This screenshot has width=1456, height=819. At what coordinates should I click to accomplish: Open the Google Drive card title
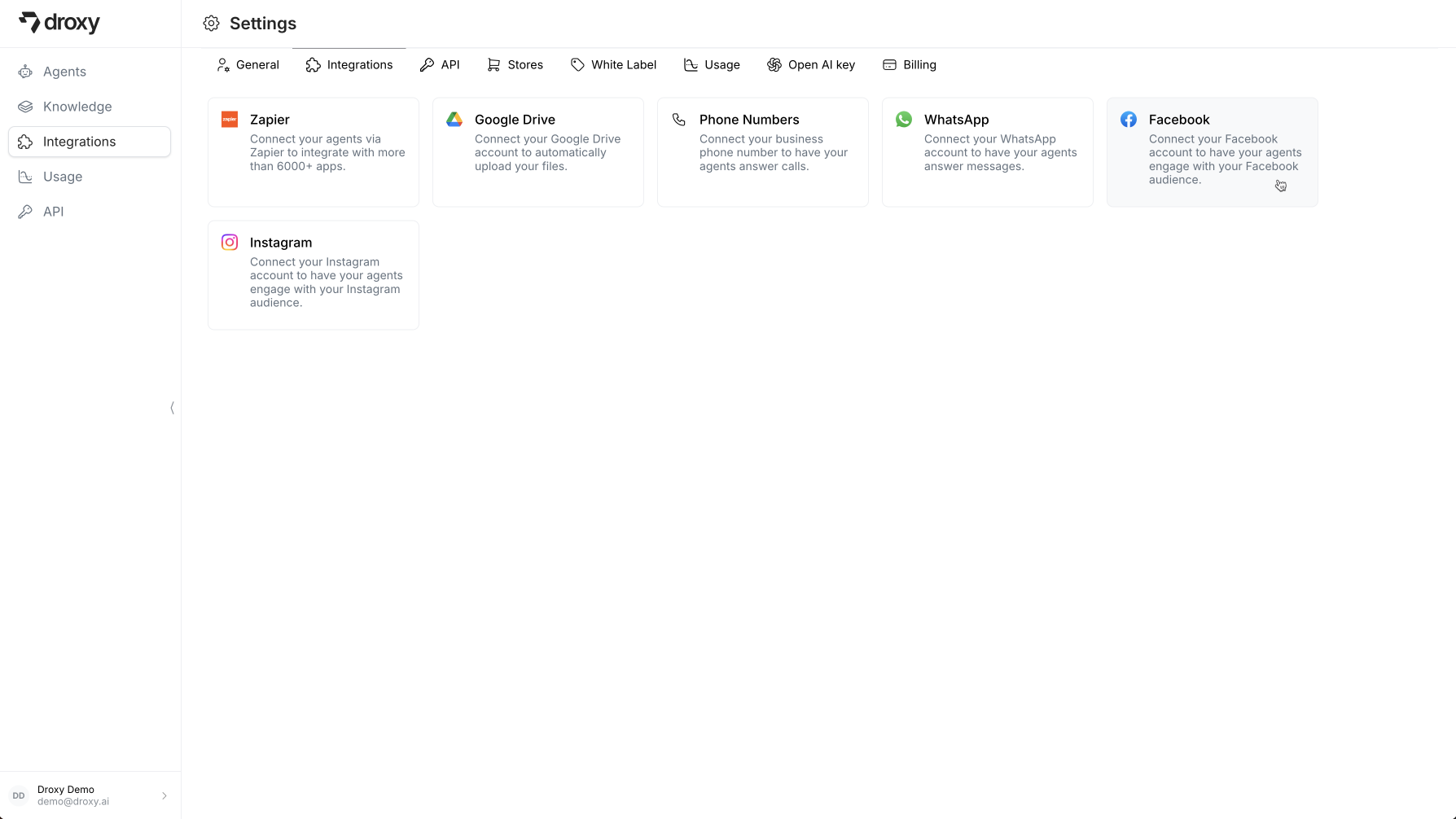tap(515, 120)
